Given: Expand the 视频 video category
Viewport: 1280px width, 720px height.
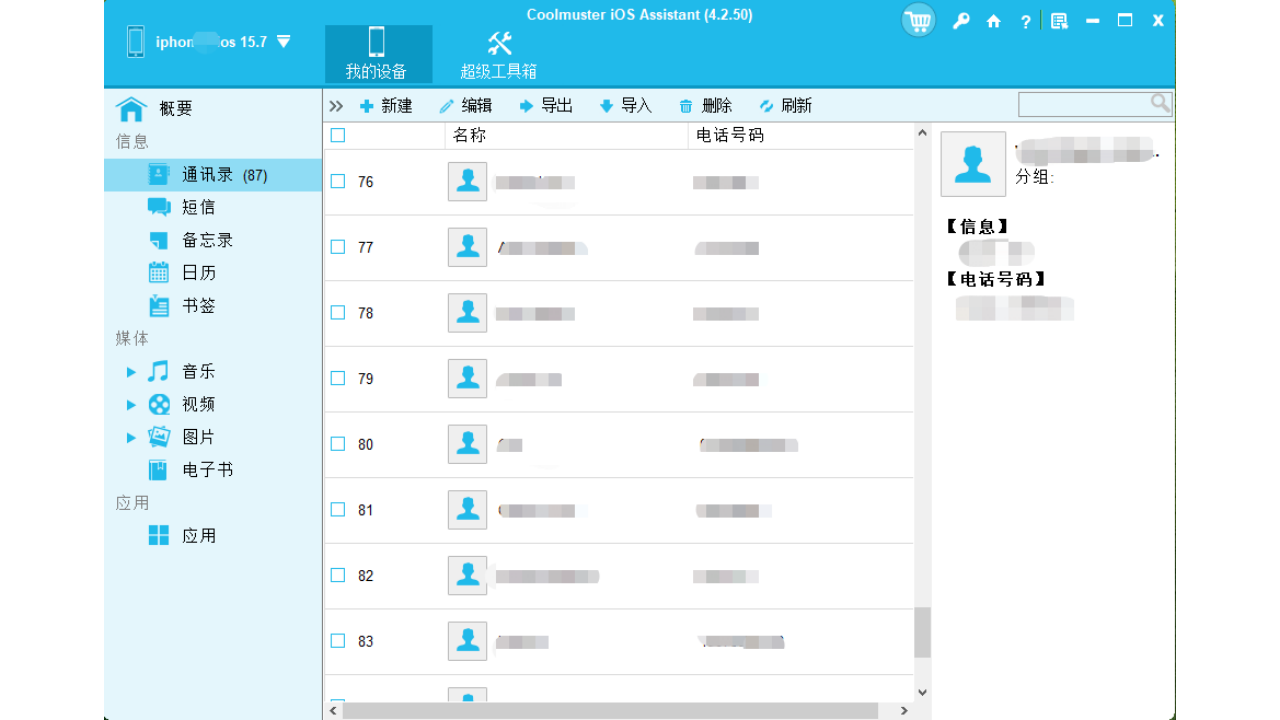Looking at the screenshot, I should pyautogui.click(x=131, y=404).
